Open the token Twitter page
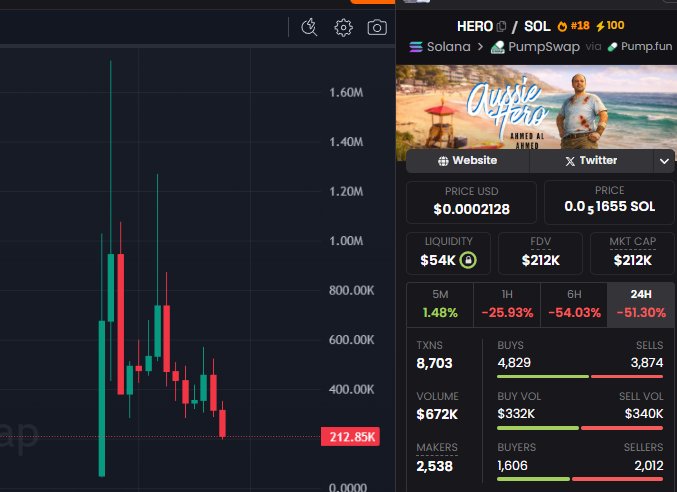This screenshot has height=492, width=677. (592, 161)
